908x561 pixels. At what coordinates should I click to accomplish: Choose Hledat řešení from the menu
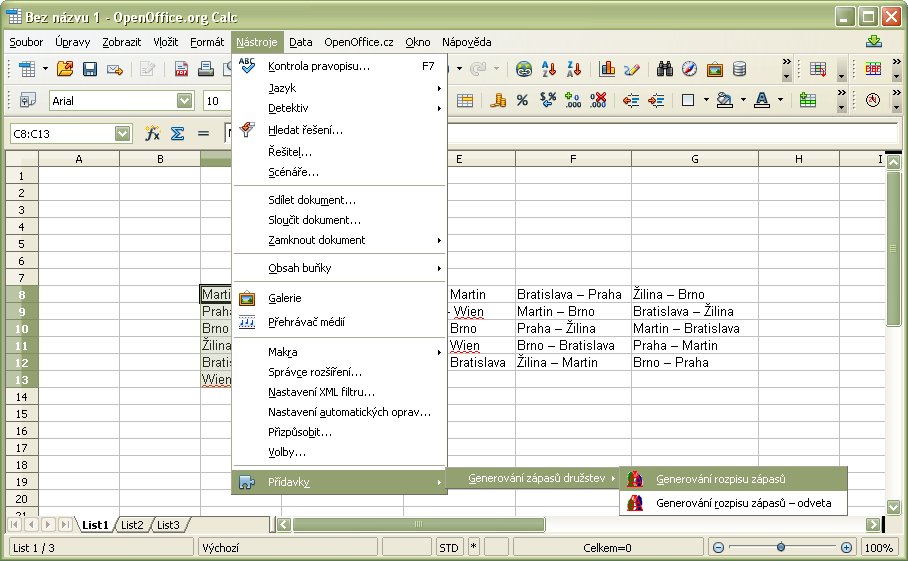coord(340,130)
